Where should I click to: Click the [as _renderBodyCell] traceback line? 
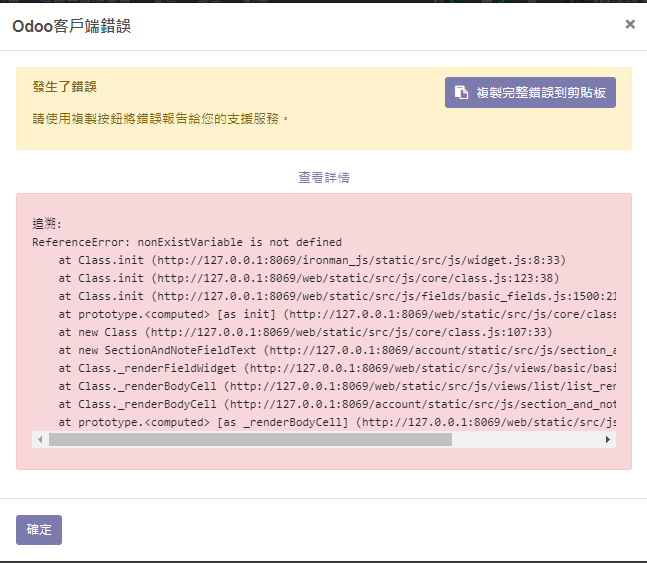click(337, 422)
